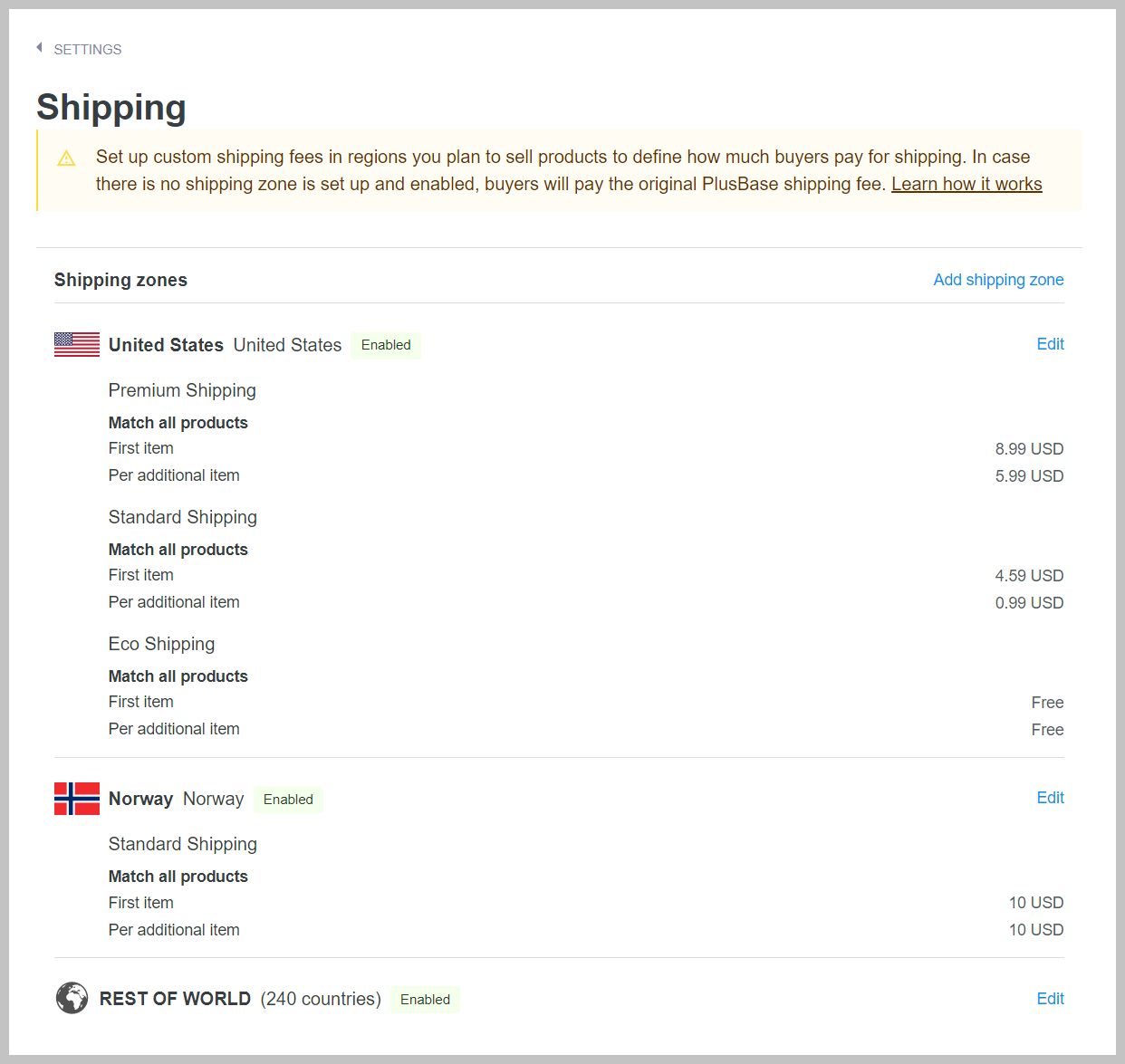Screen dimensions: 1125x1064
Task: Edit the Norway shipping zone
Action: pyautogui.click(x=1050, y=798)
